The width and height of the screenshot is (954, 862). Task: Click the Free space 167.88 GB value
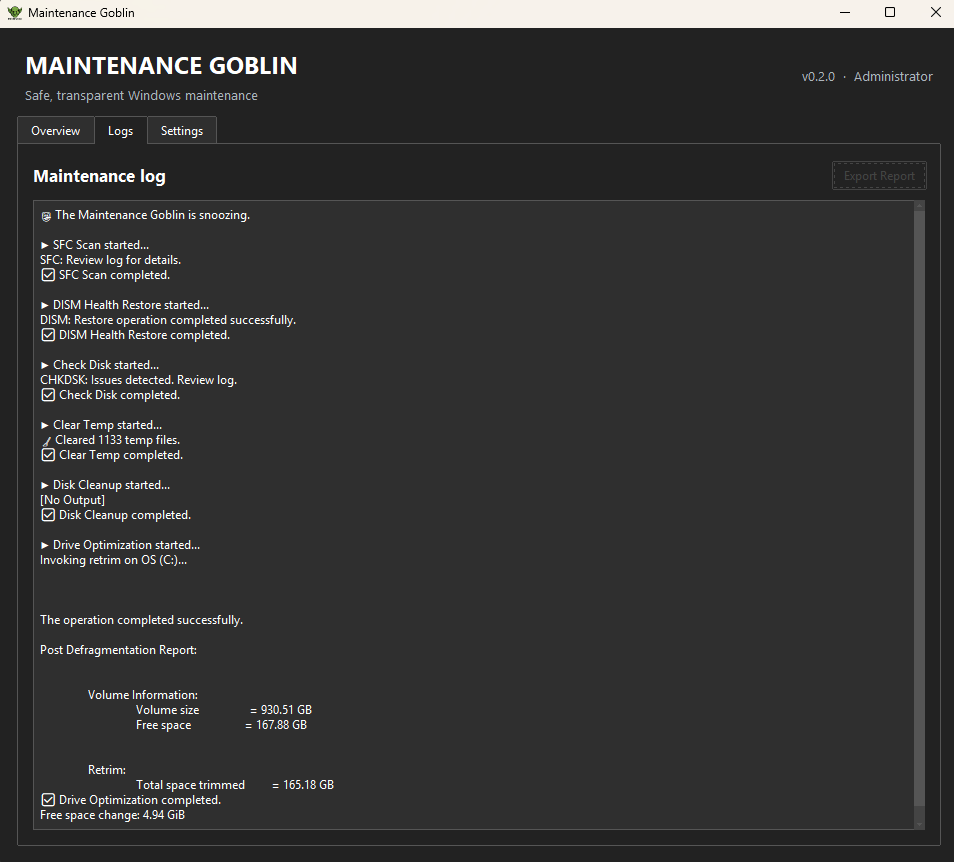click(281, 725)
